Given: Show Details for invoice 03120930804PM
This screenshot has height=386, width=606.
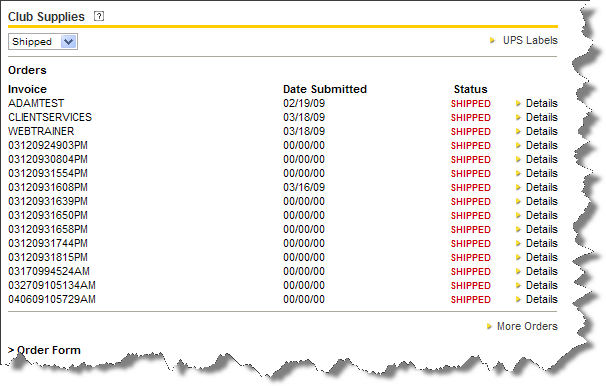Looking at the screenshot, I should coord(541,159).
